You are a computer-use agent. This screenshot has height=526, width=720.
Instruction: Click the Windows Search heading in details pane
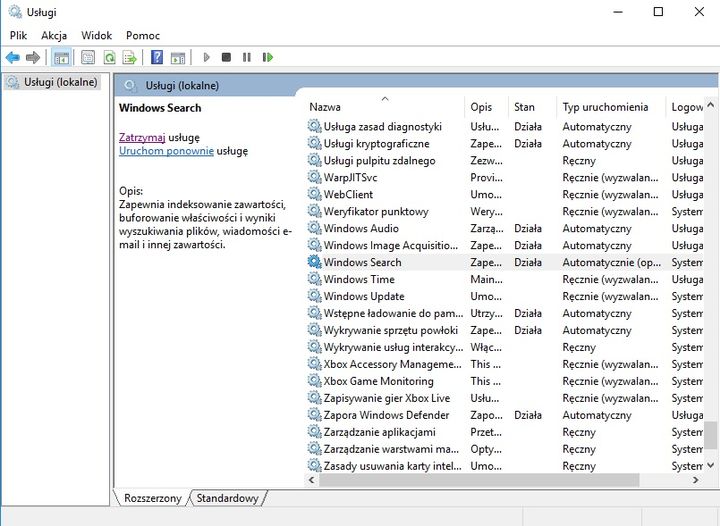160,108
